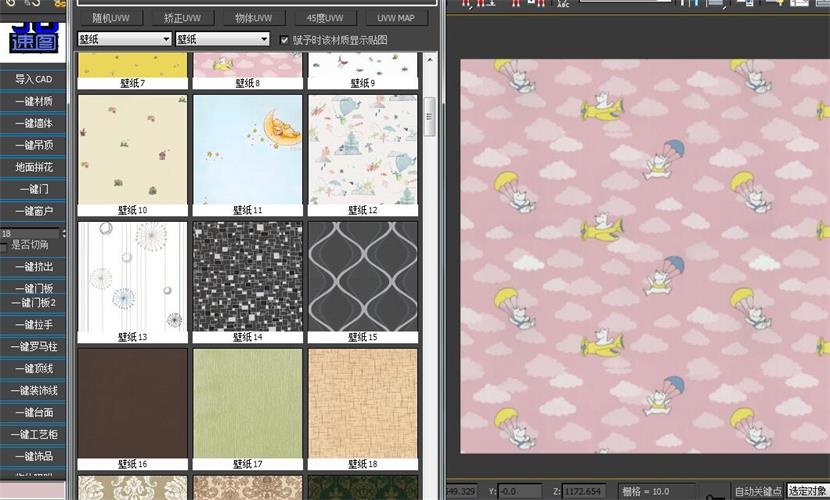The image size is (830, 500).
Task: Click the 导入 CAD button
Action: (x=33, y=79)
